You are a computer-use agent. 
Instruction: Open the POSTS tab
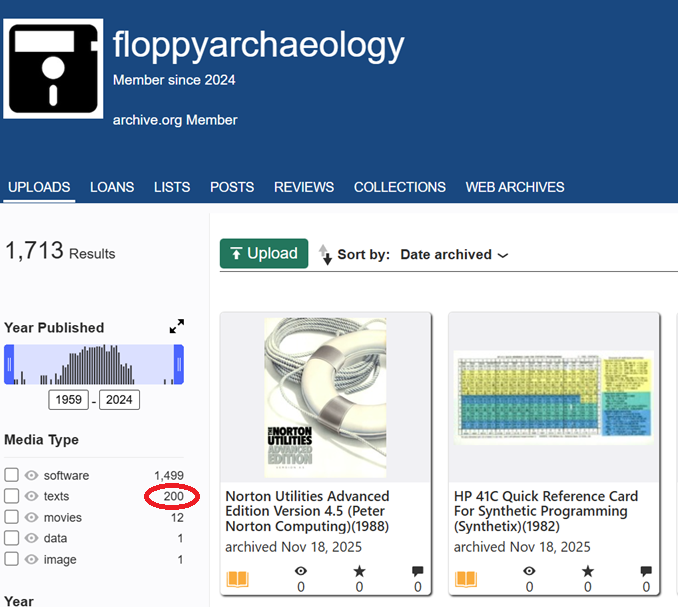click(232, 187)
